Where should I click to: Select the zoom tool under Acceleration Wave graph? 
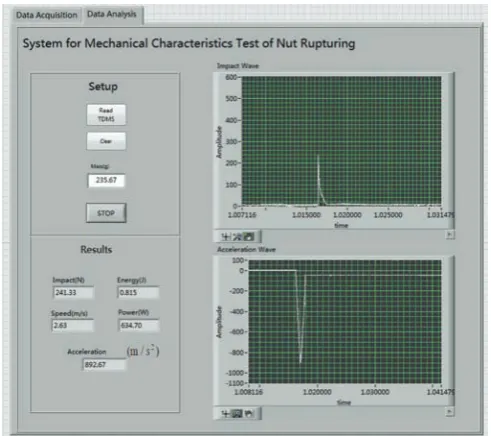pos(237,414)
